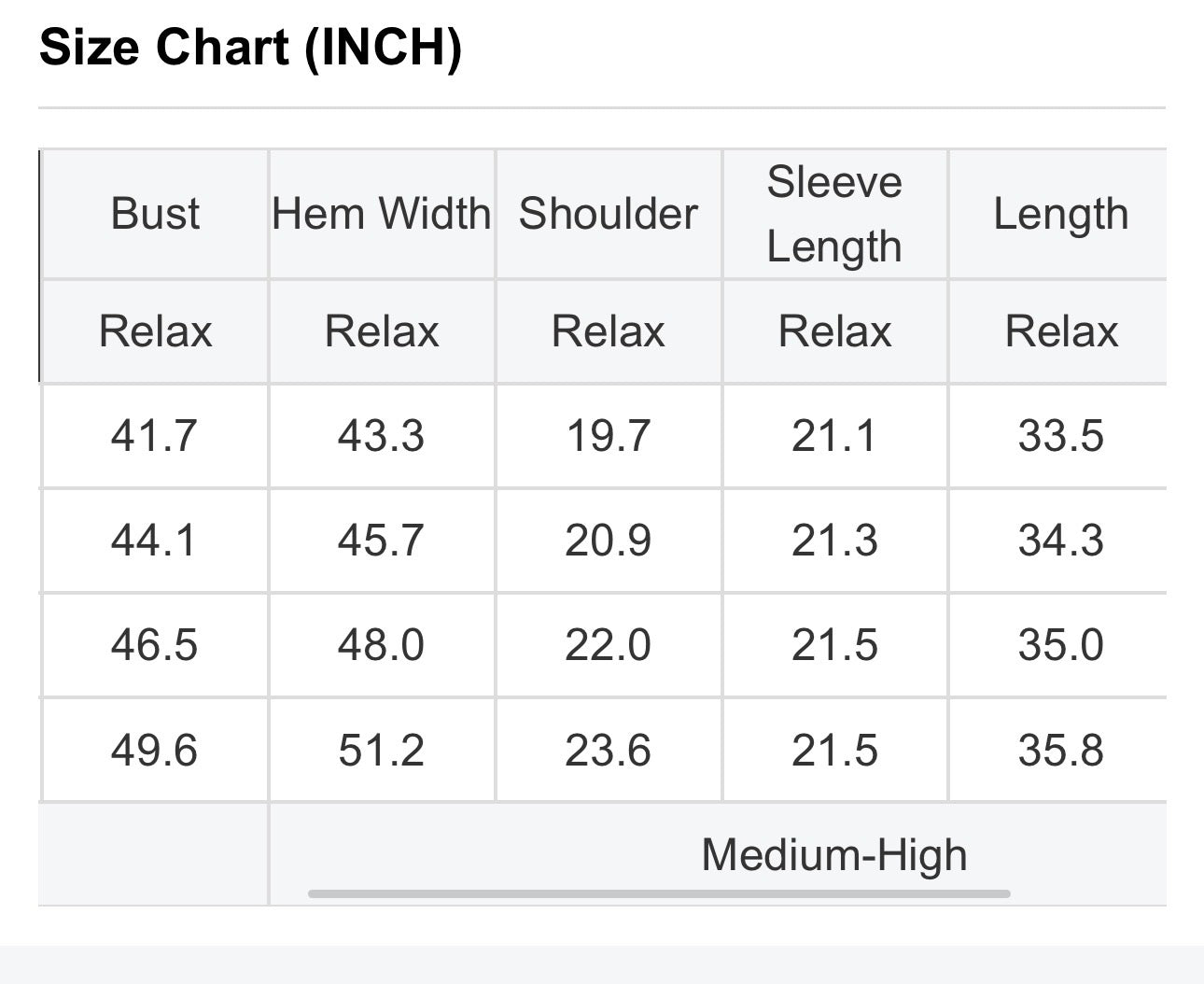Select length value 33.5
Image resolution: width=1204 pixels, height=984 pixels.
(x=1061, y=436)
